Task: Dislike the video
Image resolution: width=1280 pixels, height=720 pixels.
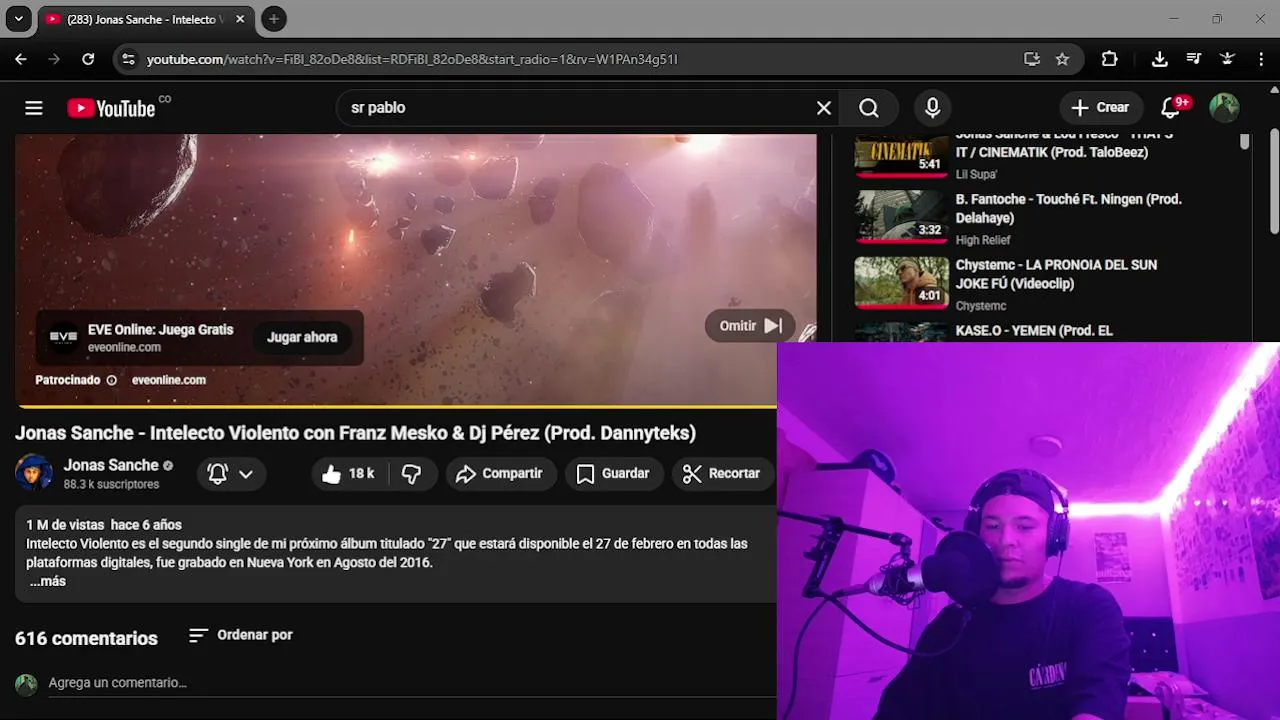Action: pyautogui.click(x=412, y=474)
